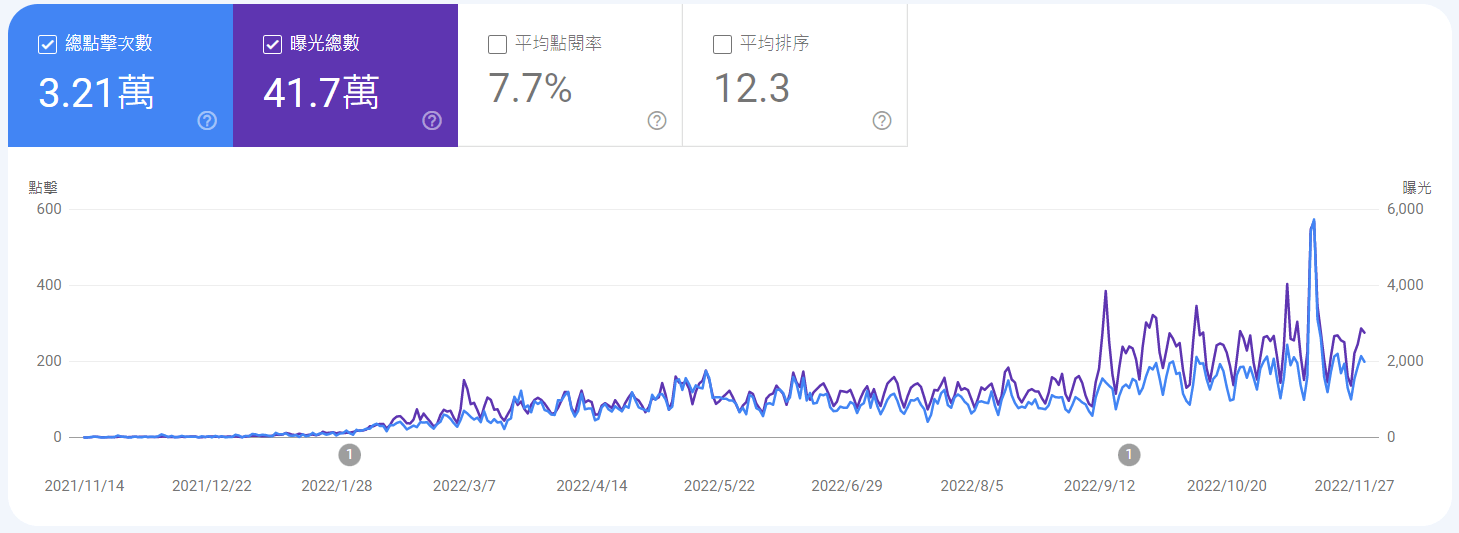The image size is (1459, 533).
Task: Click the 2022/4/14 date label
Action: pyautogui.click(x=592, y=486)
